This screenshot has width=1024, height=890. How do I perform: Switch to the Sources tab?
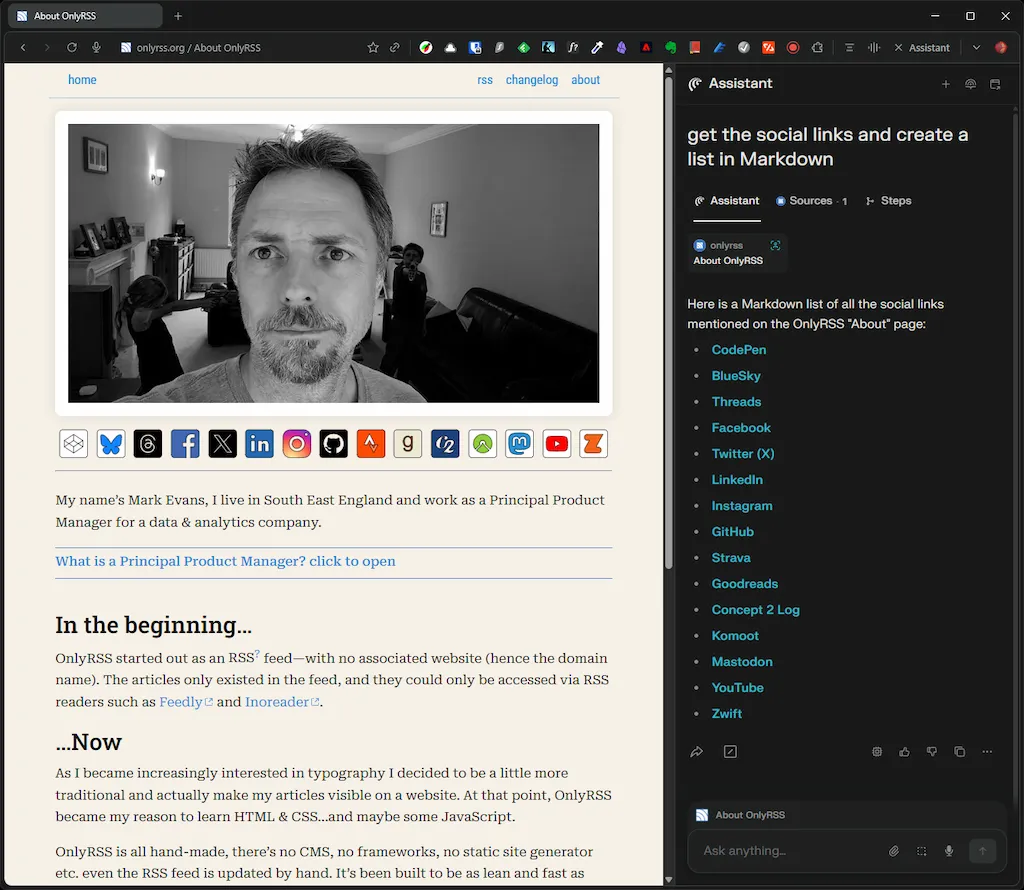click(810, 200)
